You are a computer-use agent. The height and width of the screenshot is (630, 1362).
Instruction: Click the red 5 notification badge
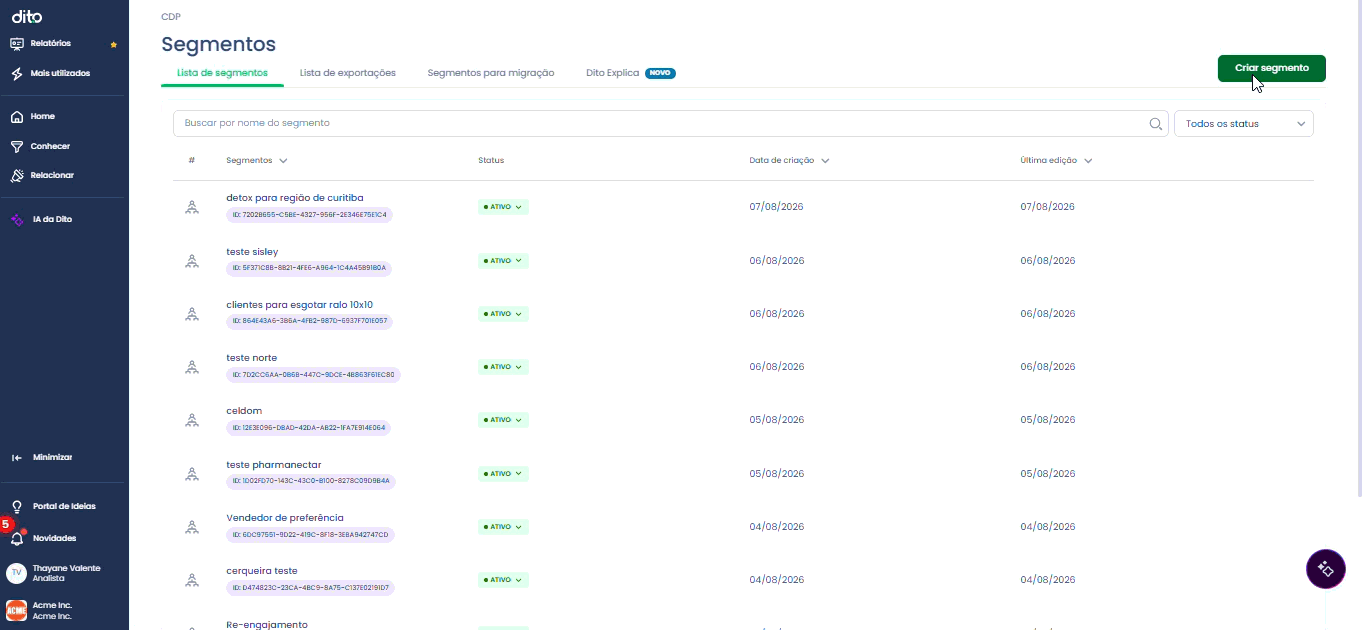(x=5, y=524)
